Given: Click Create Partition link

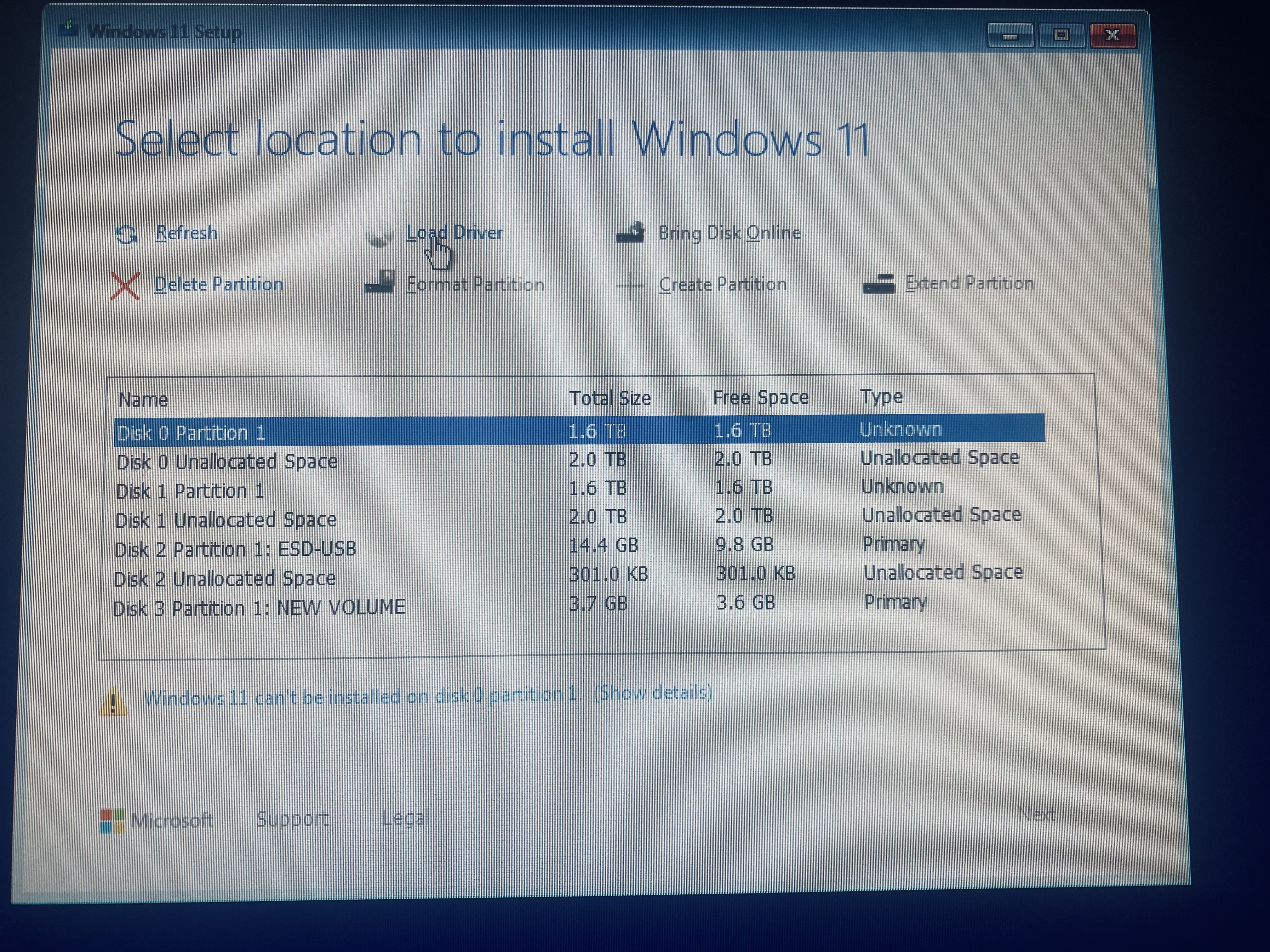Looking at the screenshot, I should tap(723, 284).
